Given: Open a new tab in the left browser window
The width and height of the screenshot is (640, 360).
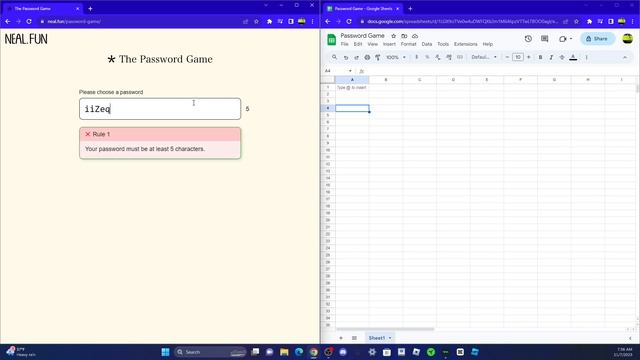Looking at the screenshot, I should coord(90,9).
